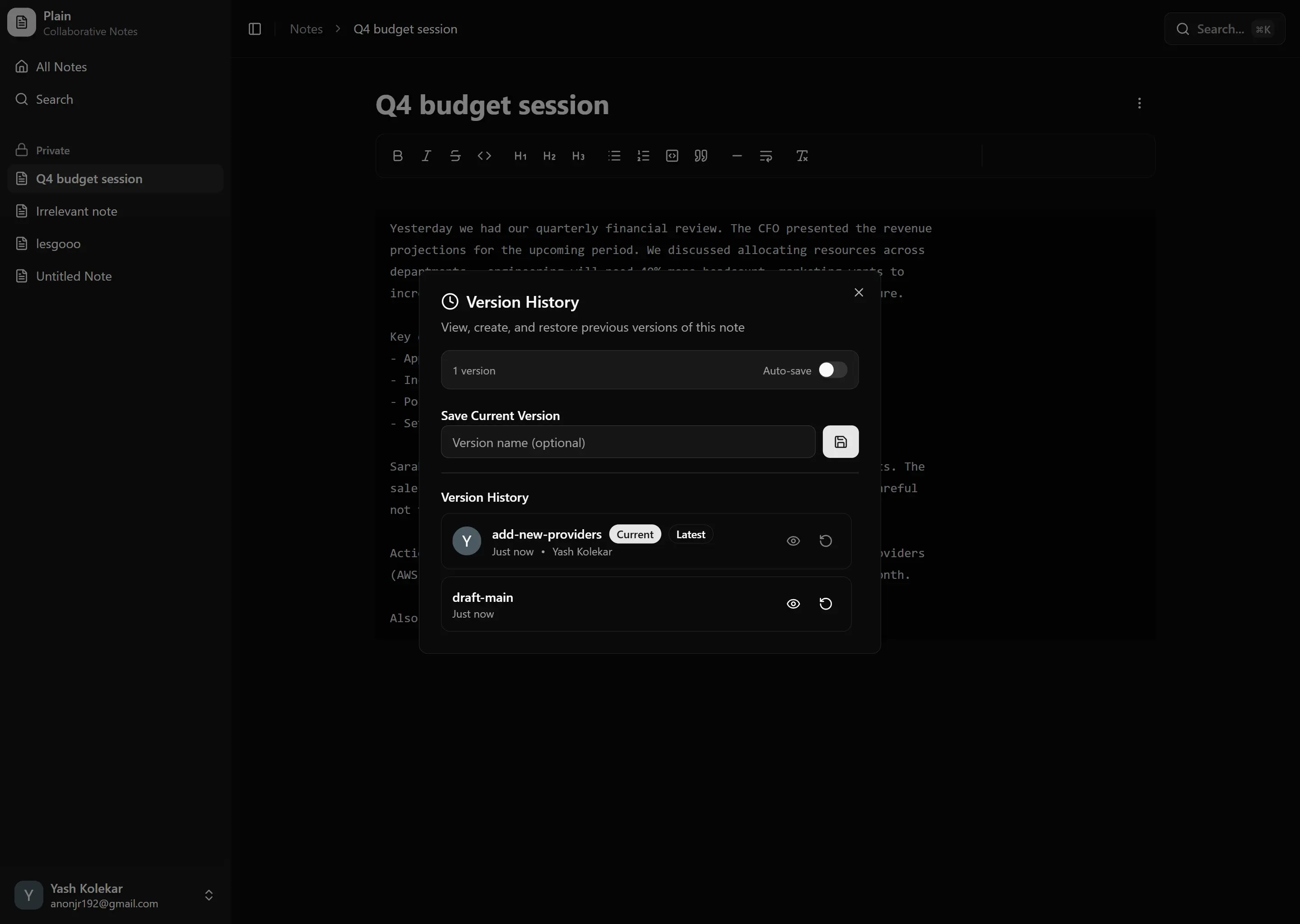
Task: Preview the add-new-providers version
Action: (793, 541)
